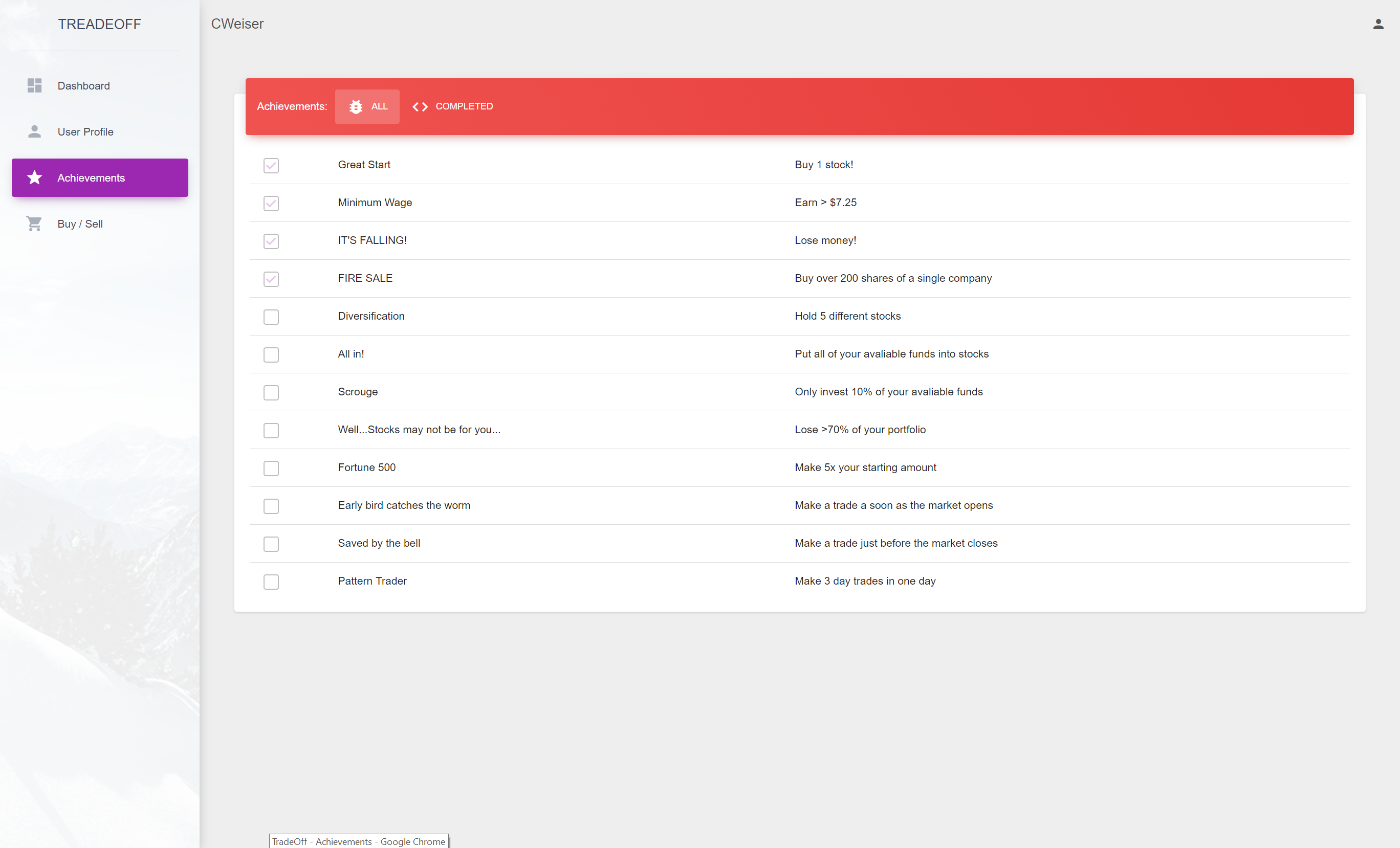Click the Achievements star icon
Screen dimensions: 1400x848
pos(35,178)
